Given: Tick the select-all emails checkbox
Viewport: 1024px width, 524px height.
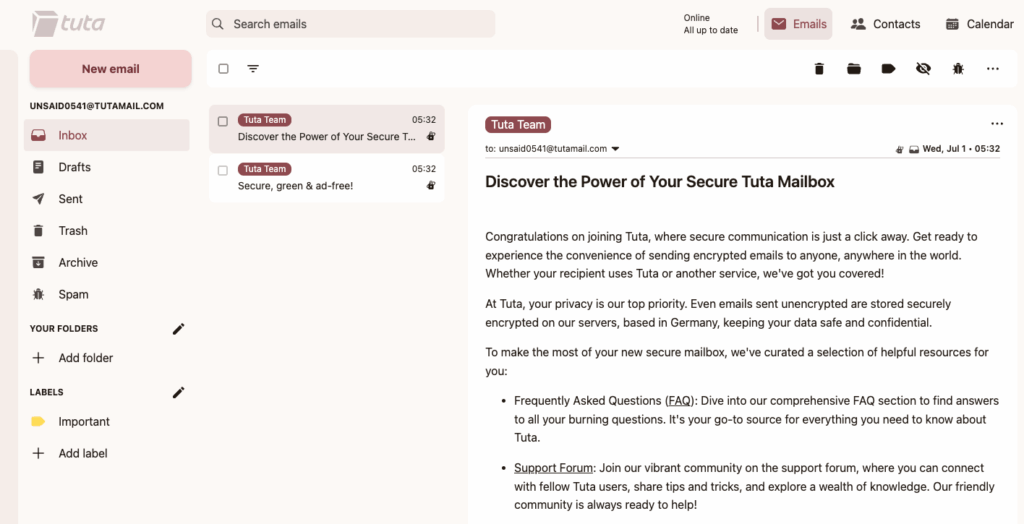Looking at the screenshot, I should pos(223,69).
